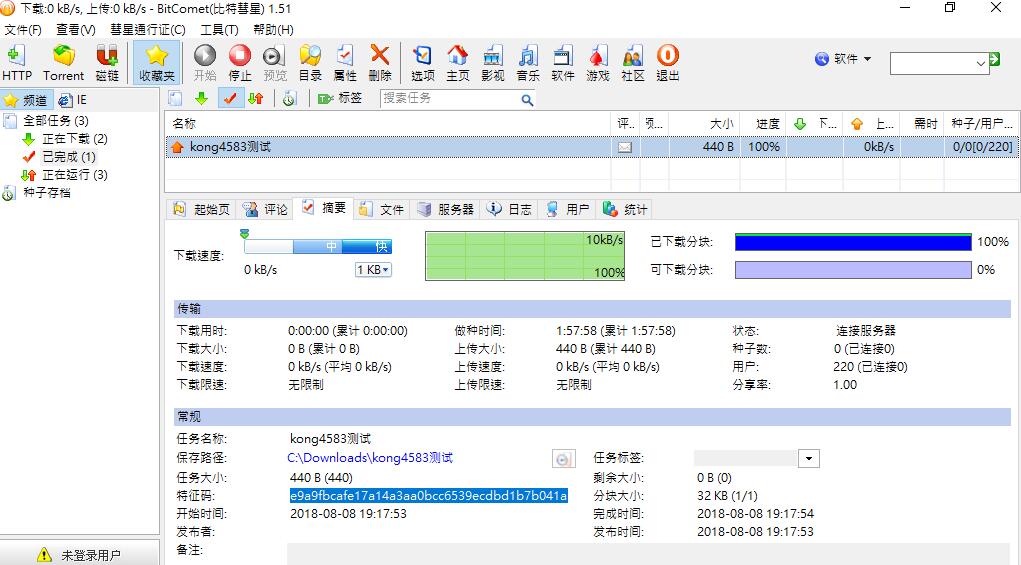Open the 查看(V) menu
This screenshot has width=1021, height=565.
pyautogui.click(x=76, y=30)
